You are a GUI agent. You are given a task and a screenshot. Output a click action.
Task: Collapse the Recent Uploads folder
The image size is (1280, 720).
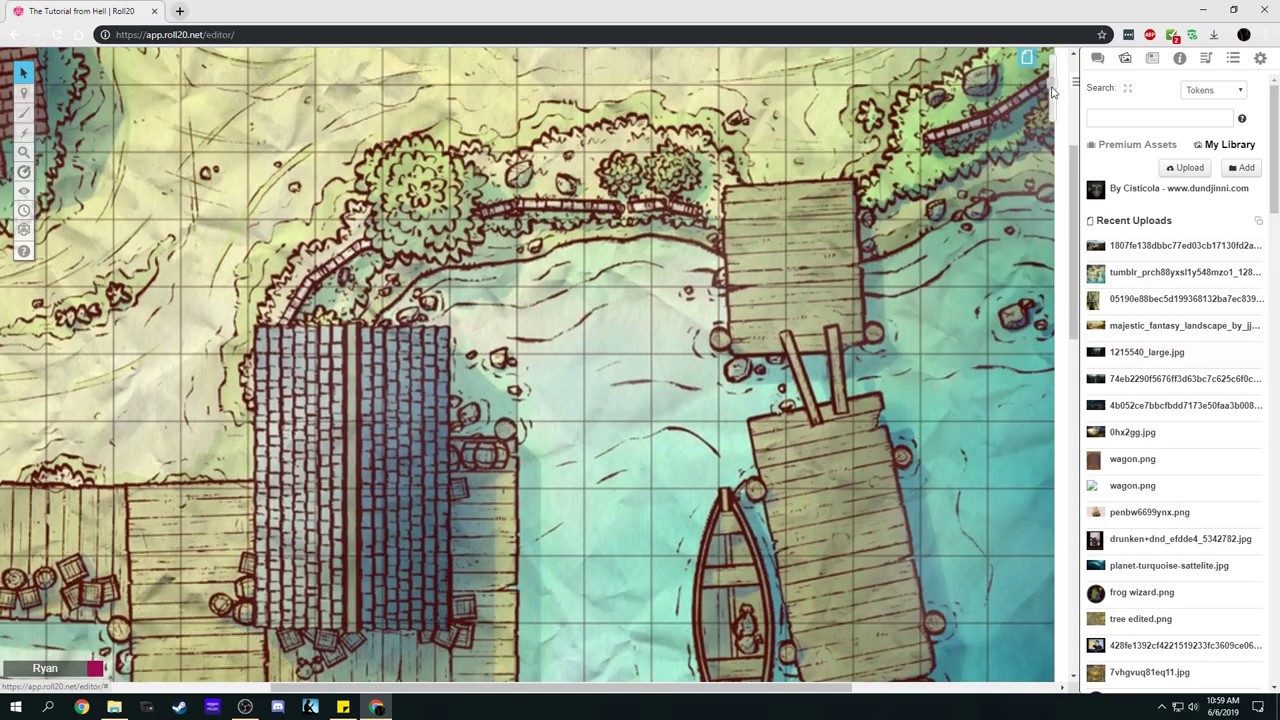pos(1129,221)
